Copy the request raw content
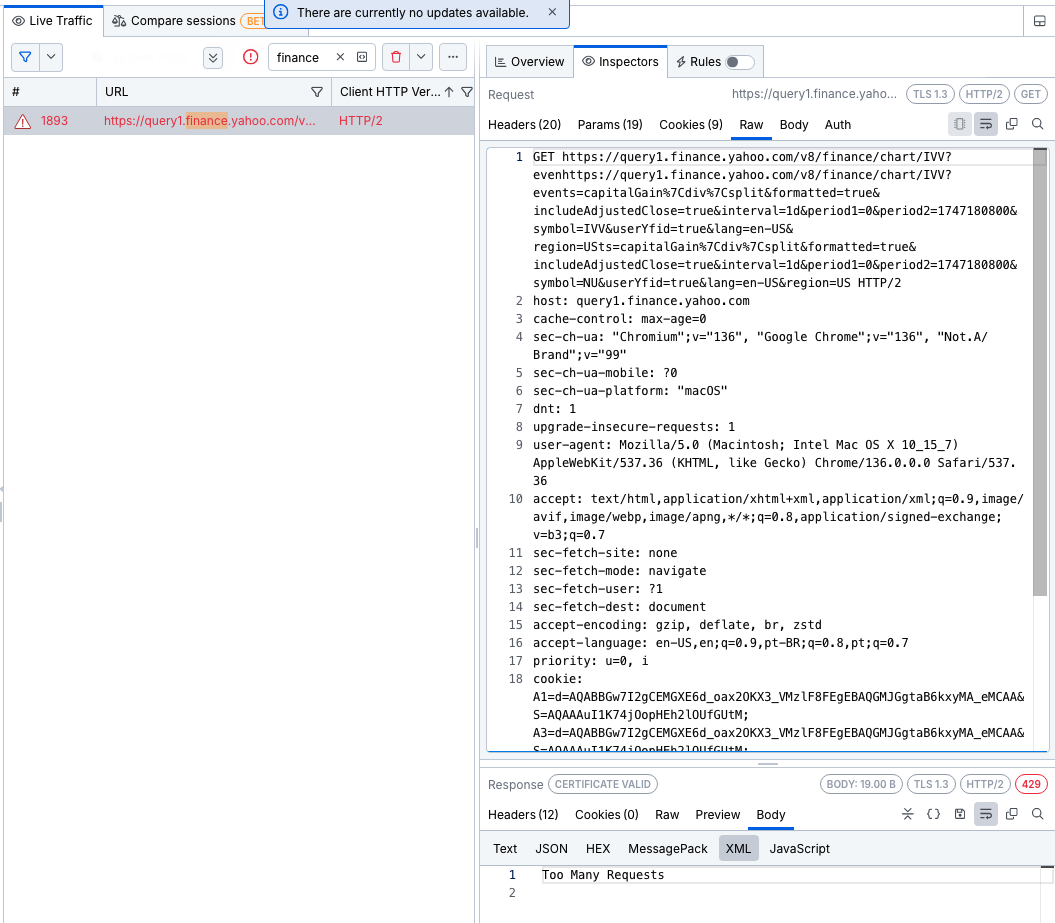The width and height of the screenshot is (1055, 923). tap(1011, 124)
